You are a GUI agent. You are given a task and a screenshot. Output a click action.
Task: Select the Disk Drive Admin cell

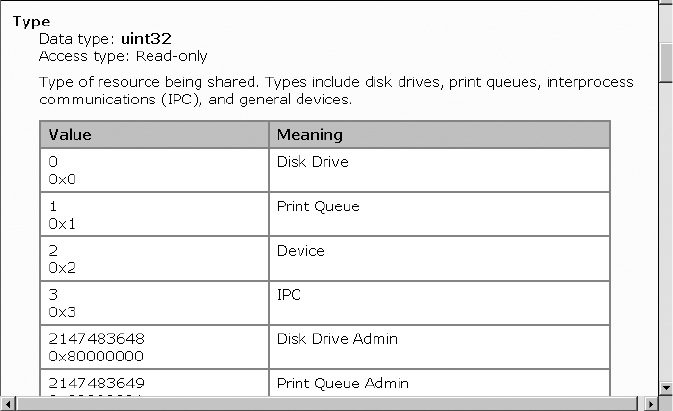[x=337, y=339]
